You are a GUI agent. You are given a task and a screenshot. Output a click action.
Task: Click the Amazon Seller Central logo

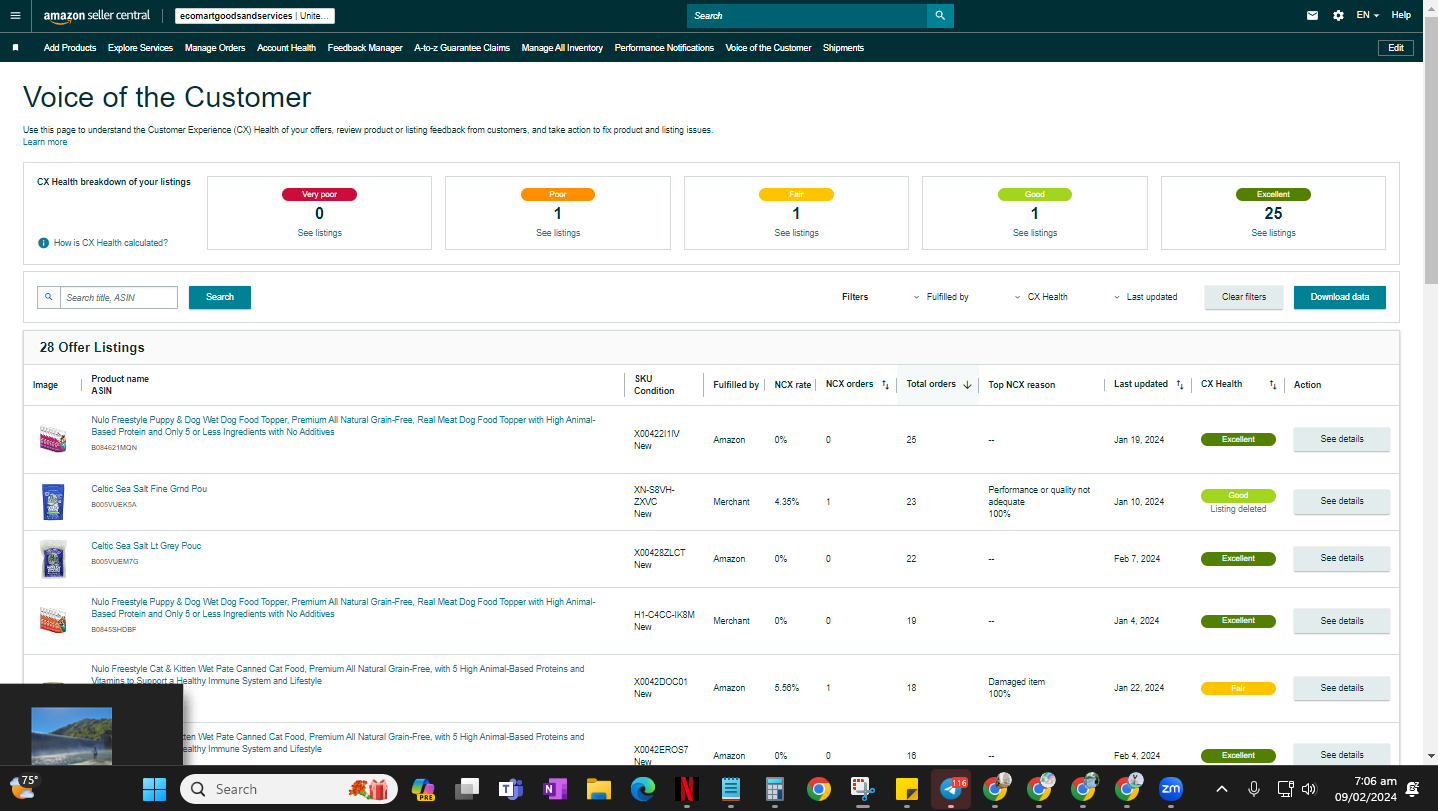coord(97,16)
